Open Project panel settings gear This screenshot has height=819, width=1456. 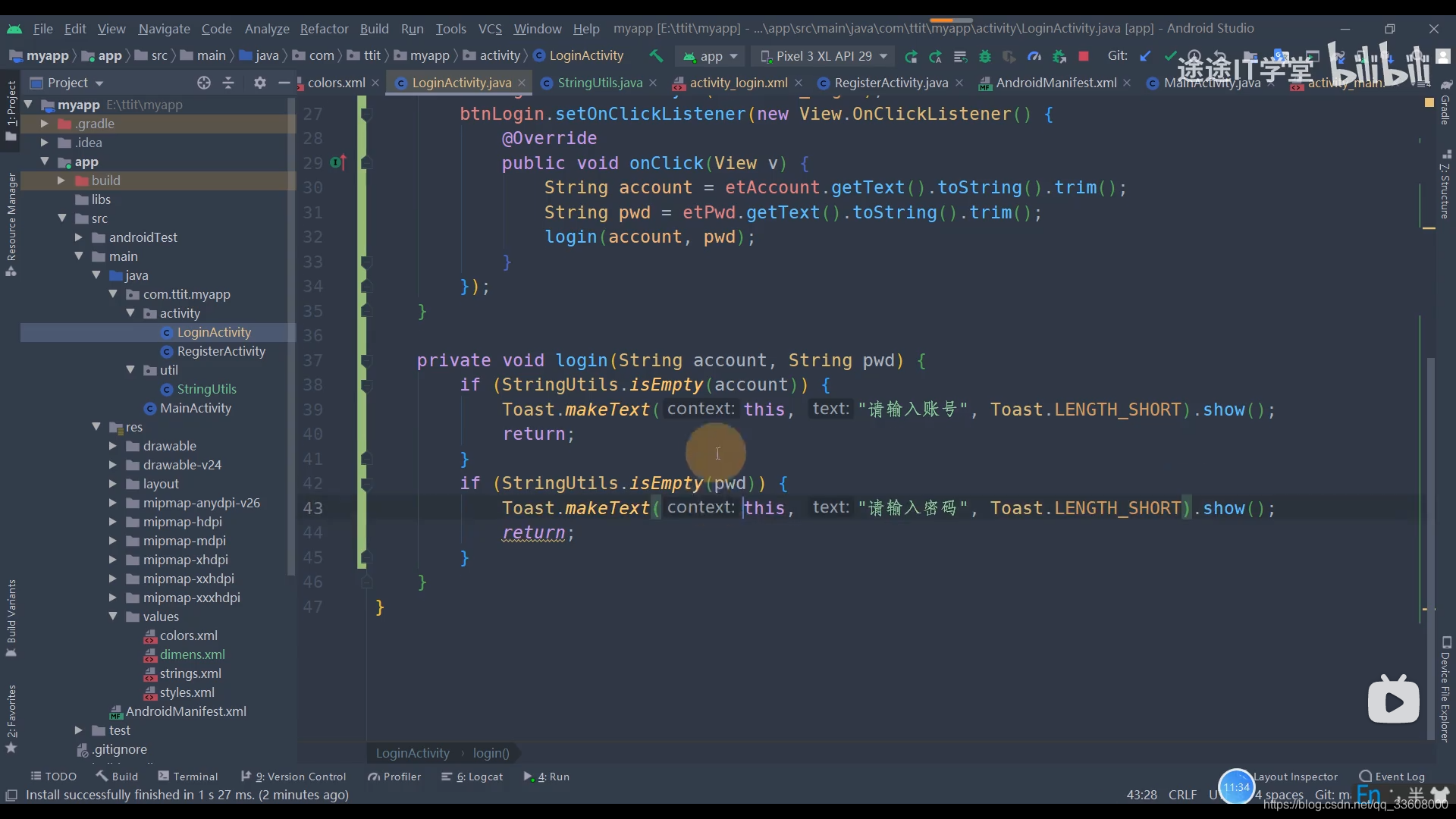coord(260,83)
